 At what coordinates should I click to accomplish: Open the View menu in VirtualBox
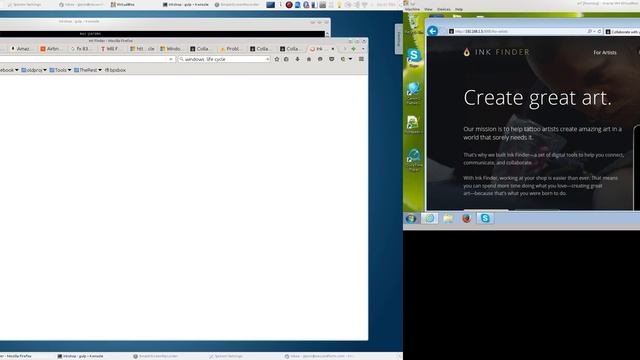pyautogui.click(x=428, y=9)
